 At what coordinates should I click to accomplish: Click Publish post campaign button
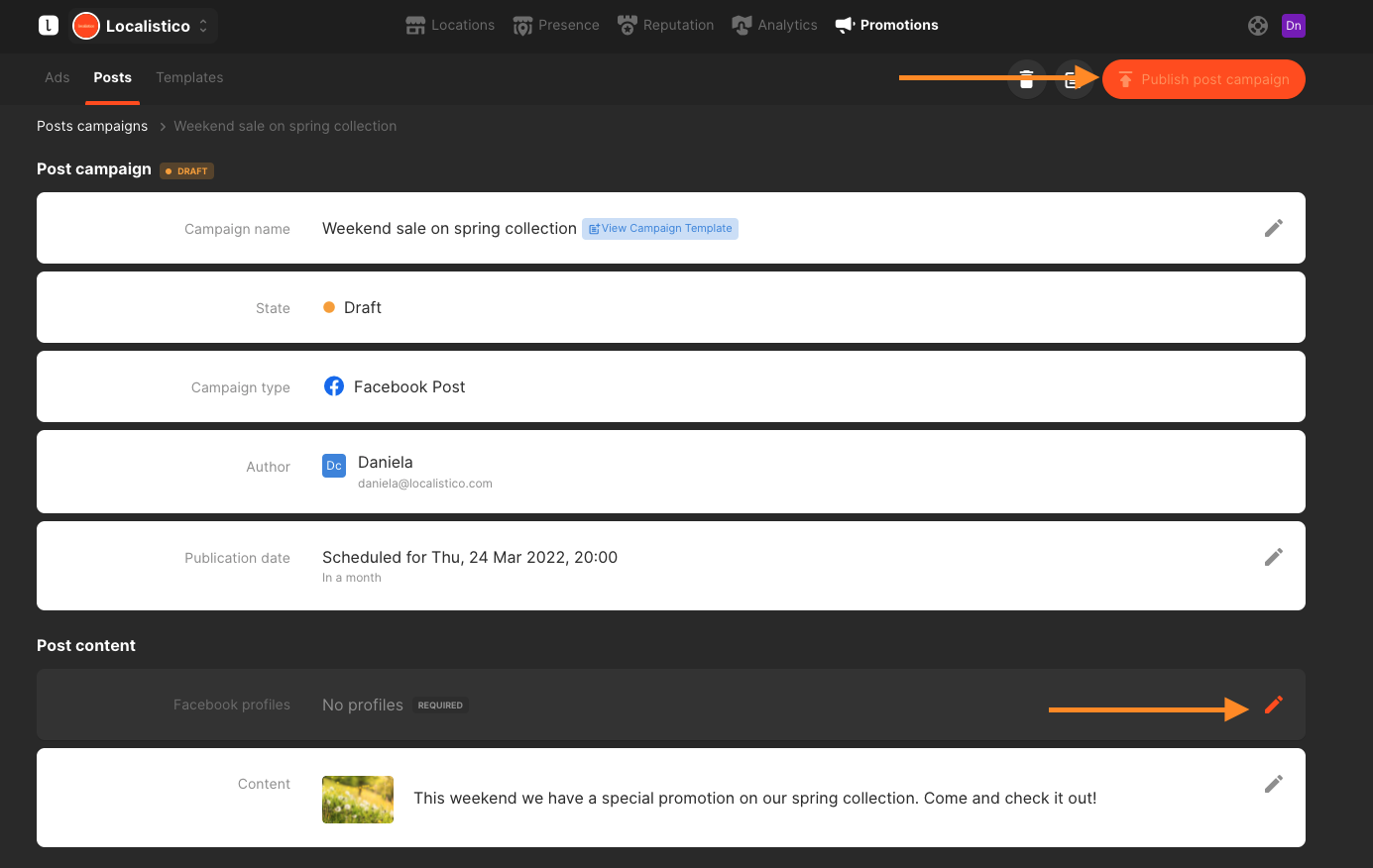1203,79
